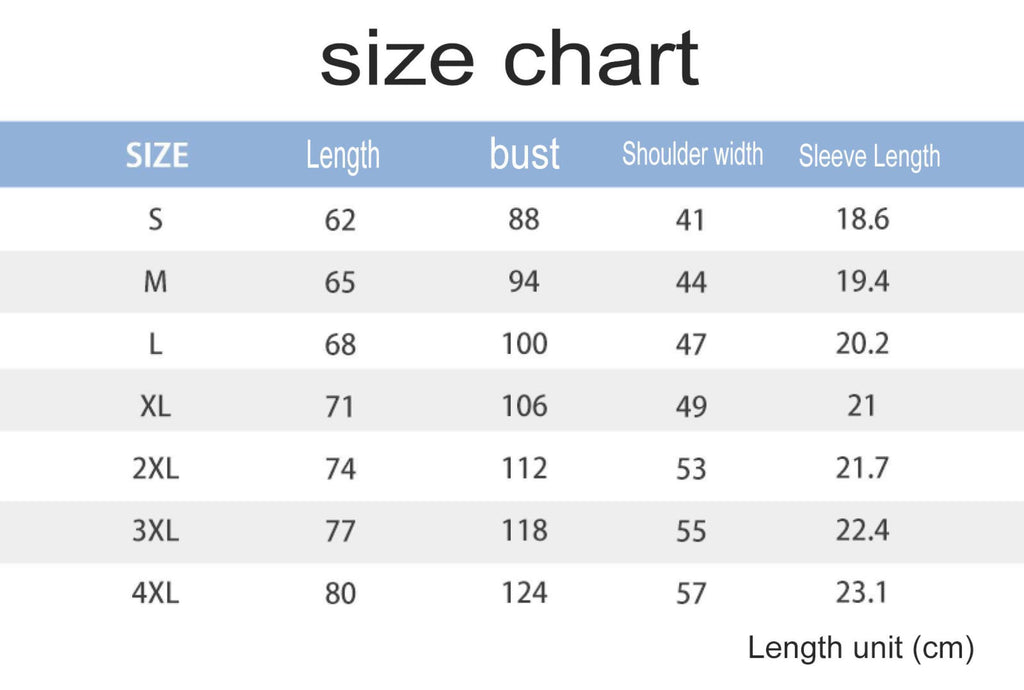1024x690 pixels.
Task: Click the "Length unit (cm)" note
Action: pos(860,648)
